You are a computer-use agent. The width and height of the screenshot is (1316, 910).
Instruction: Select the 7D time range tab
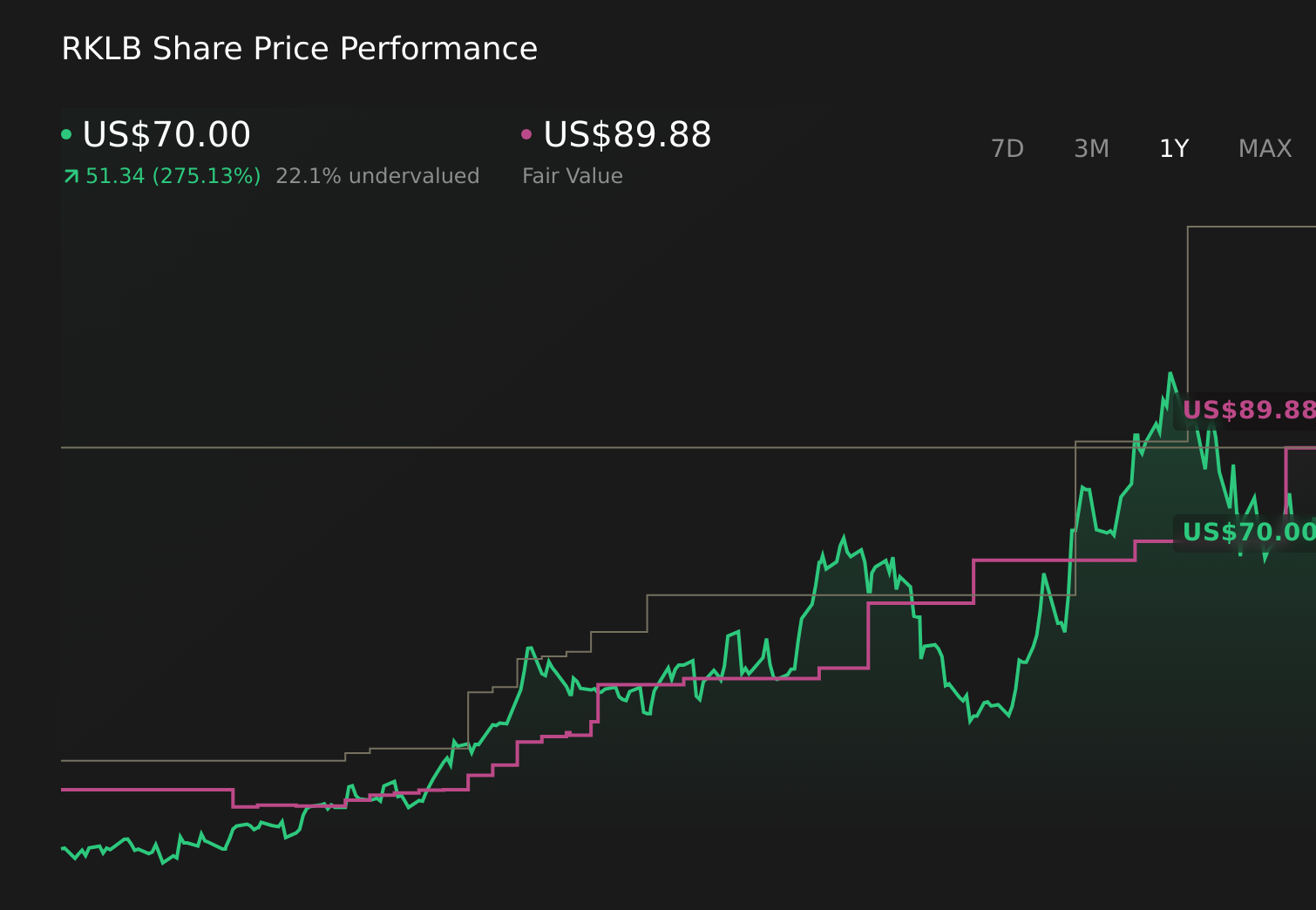pos(1007,149)
